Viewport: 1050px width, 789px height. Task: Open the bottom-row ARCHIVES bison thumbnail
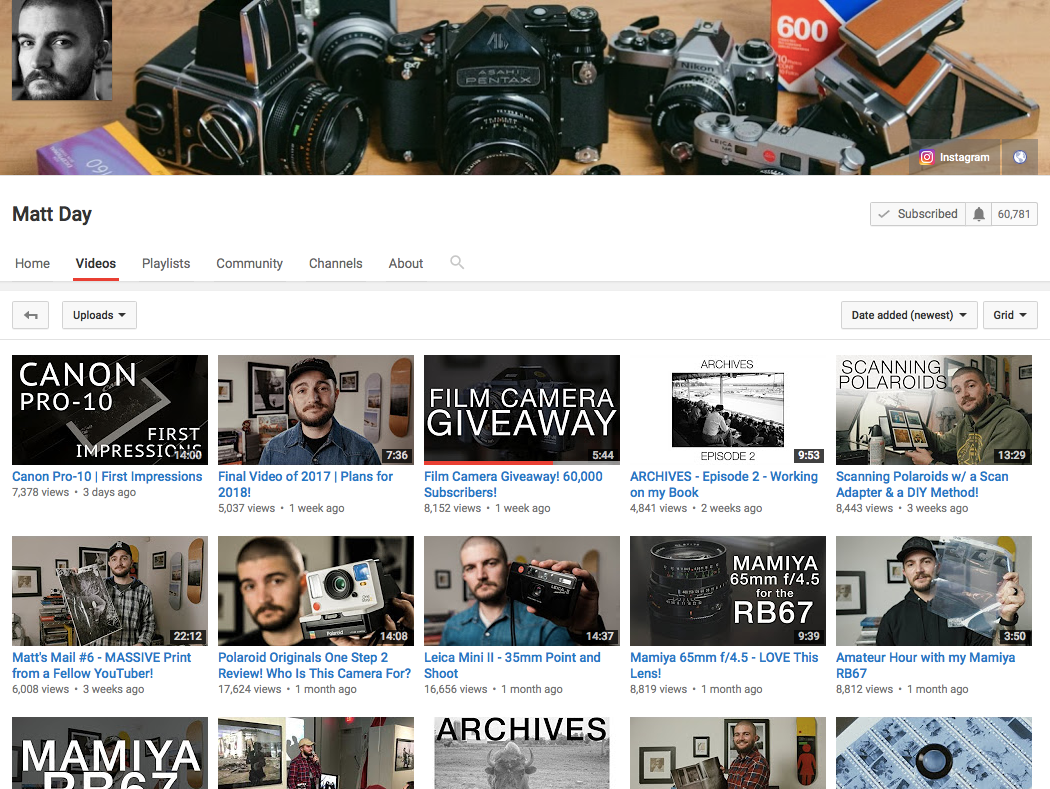[522, 753]
